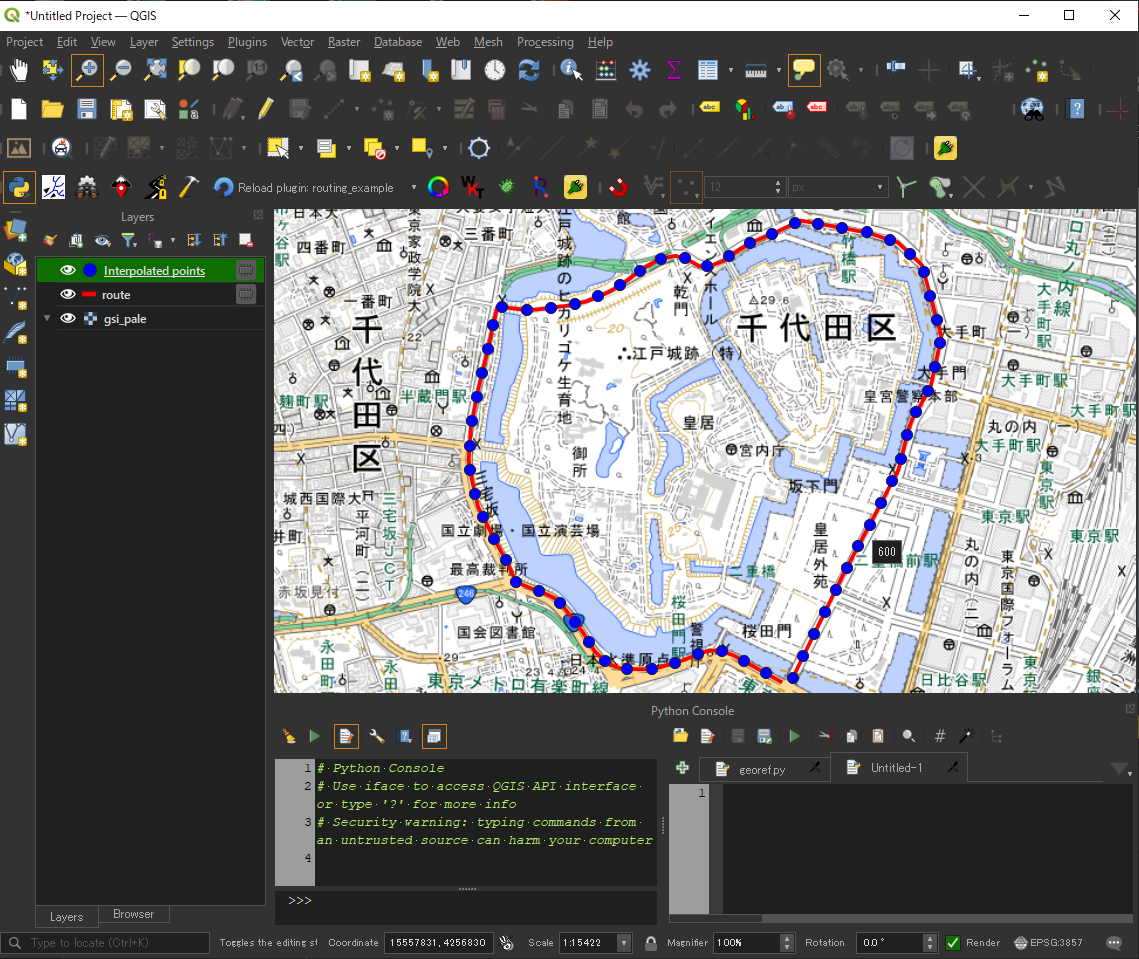Uncheck the Render checkbox in the status bar
Image resolution: width=1139 pixels, height=959 pixels.
pos(953,942)
